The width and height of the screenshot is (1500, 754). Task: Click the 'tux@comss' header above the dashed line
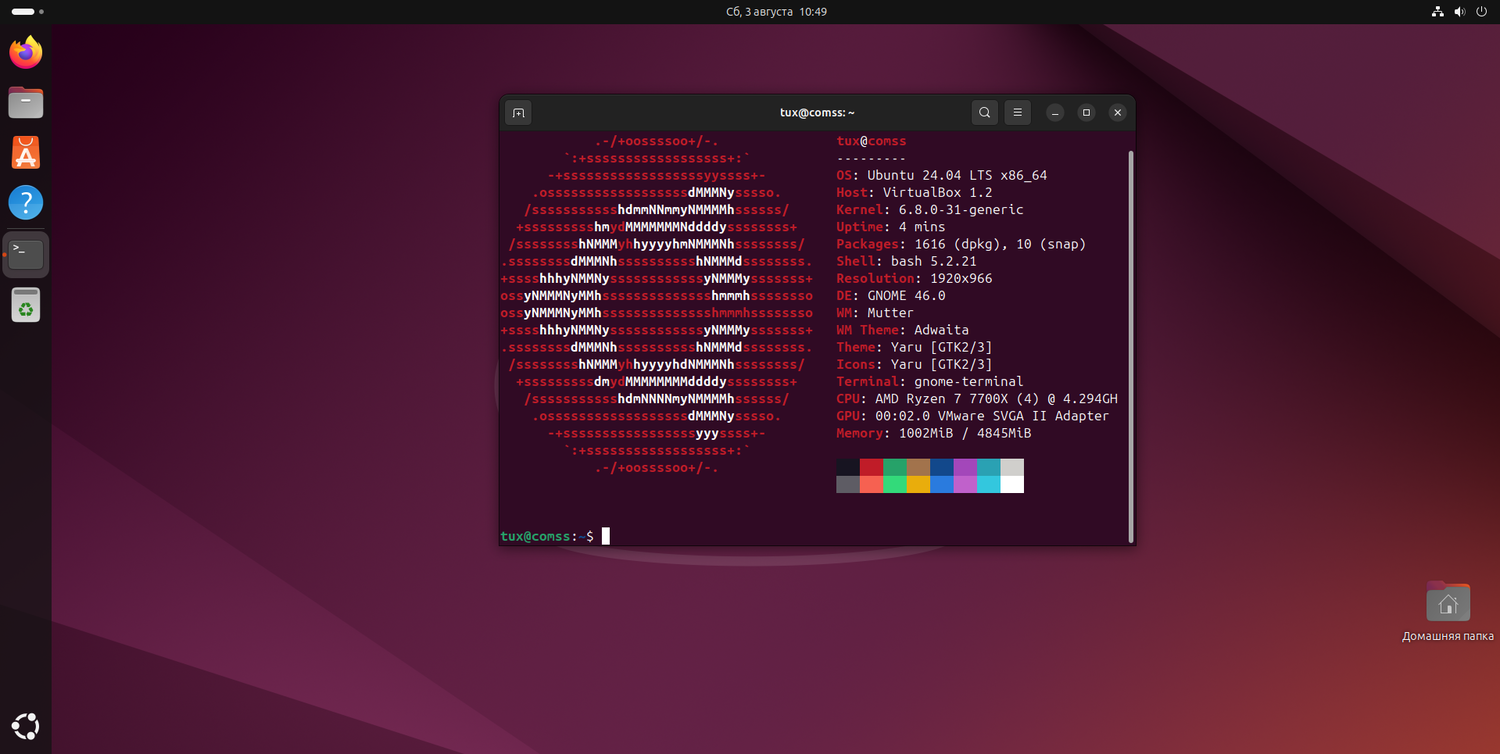872,142
